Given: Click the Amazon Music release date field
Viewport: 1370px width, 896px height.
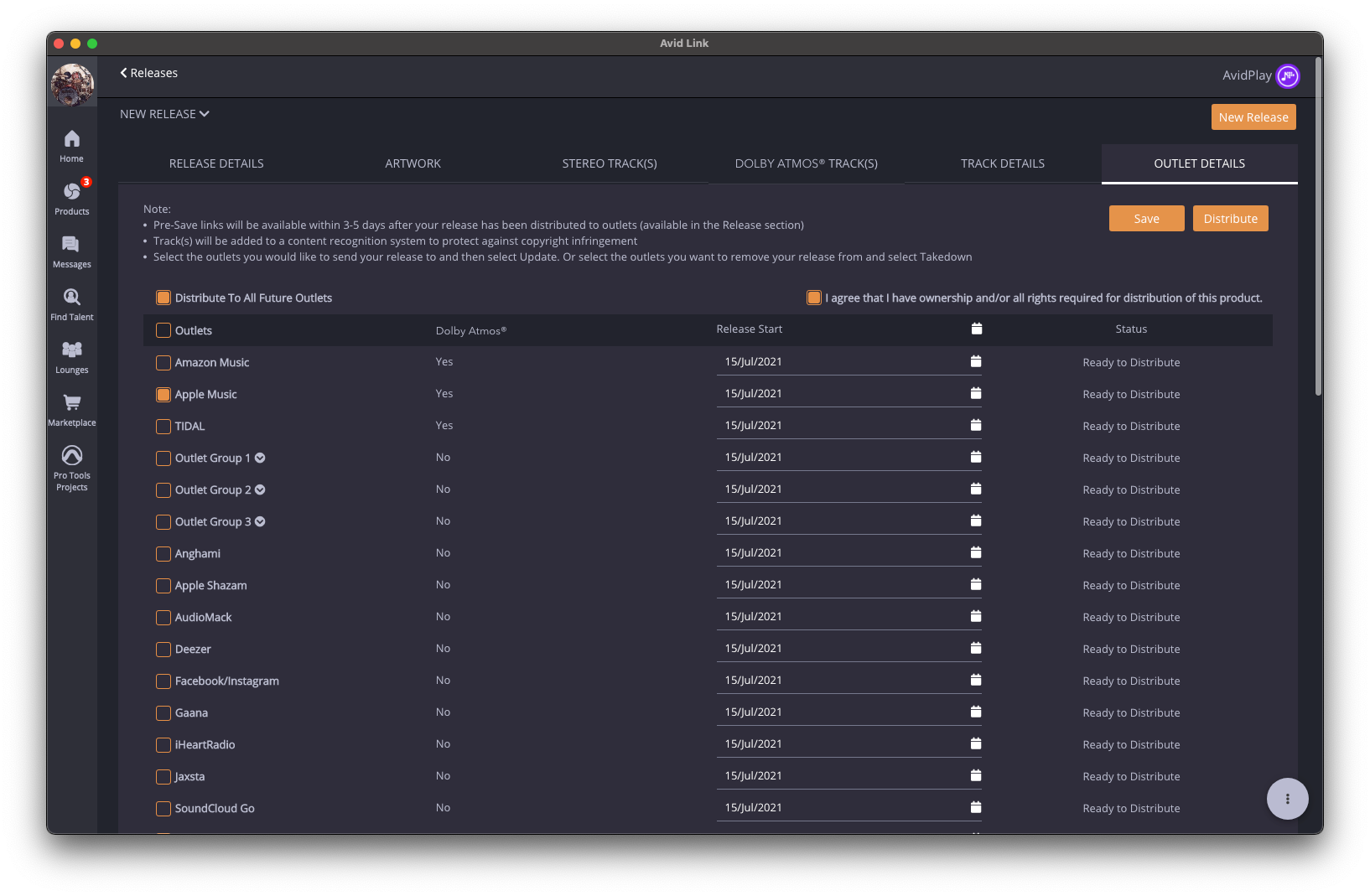Looking at the screenshot, I should (x=849, y=362).
